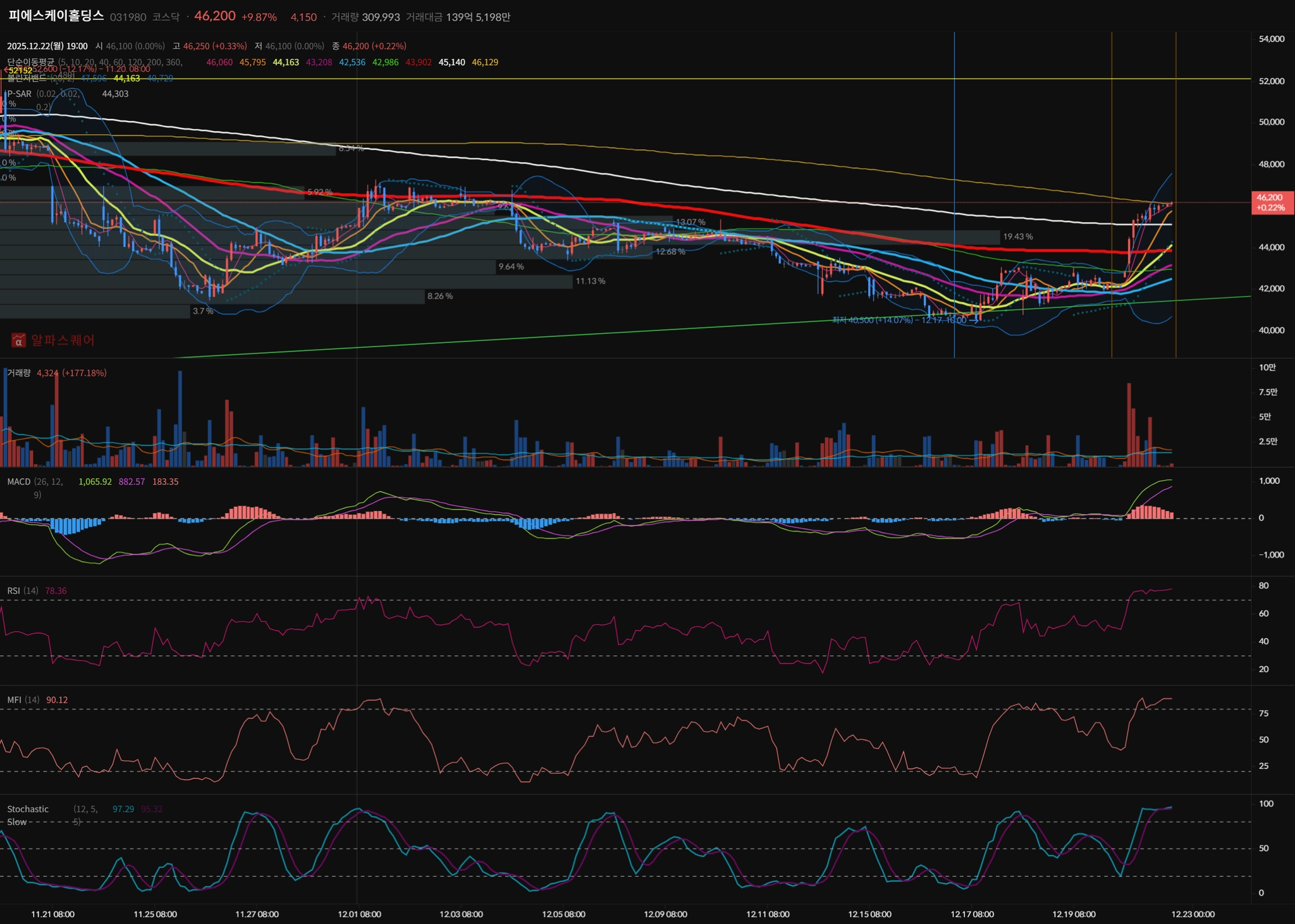This screenshot has width=1295, height=924.
Task: Click the 48,000 price axis label
Action: point(1271,164)
